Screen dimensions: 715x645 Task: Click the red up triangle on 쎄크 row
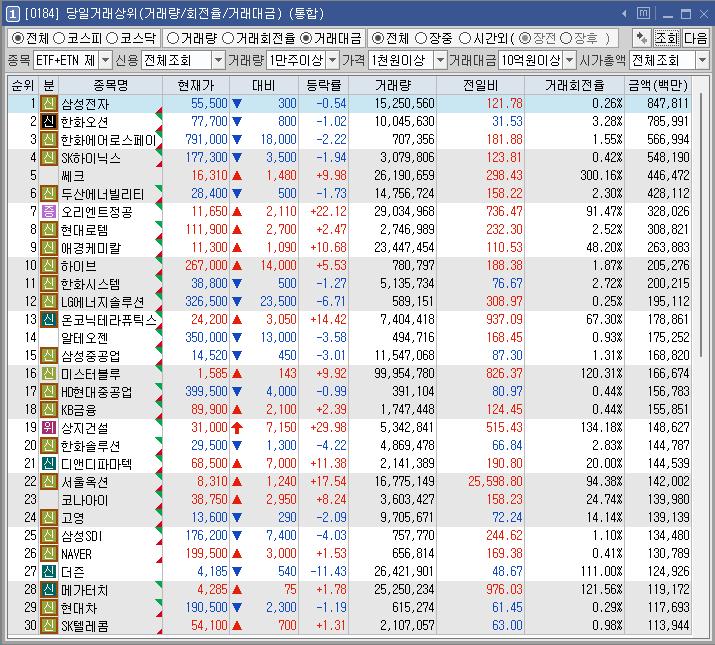coord(237,176)
